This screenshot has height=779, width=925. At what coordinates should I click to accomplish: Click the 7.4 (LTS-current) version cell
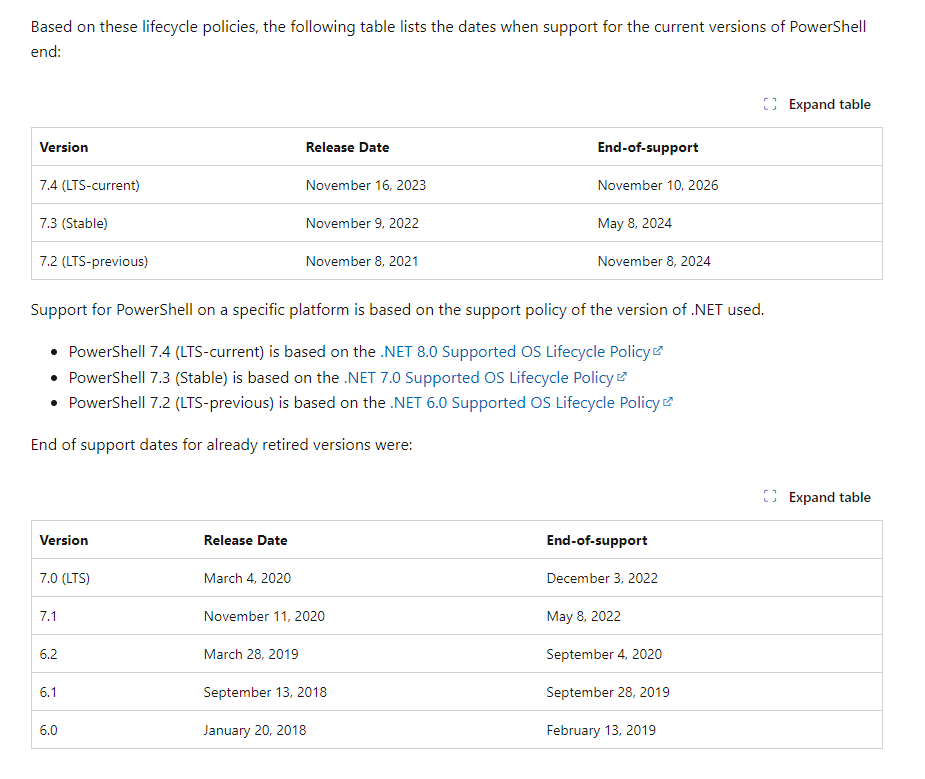(90, 185)
